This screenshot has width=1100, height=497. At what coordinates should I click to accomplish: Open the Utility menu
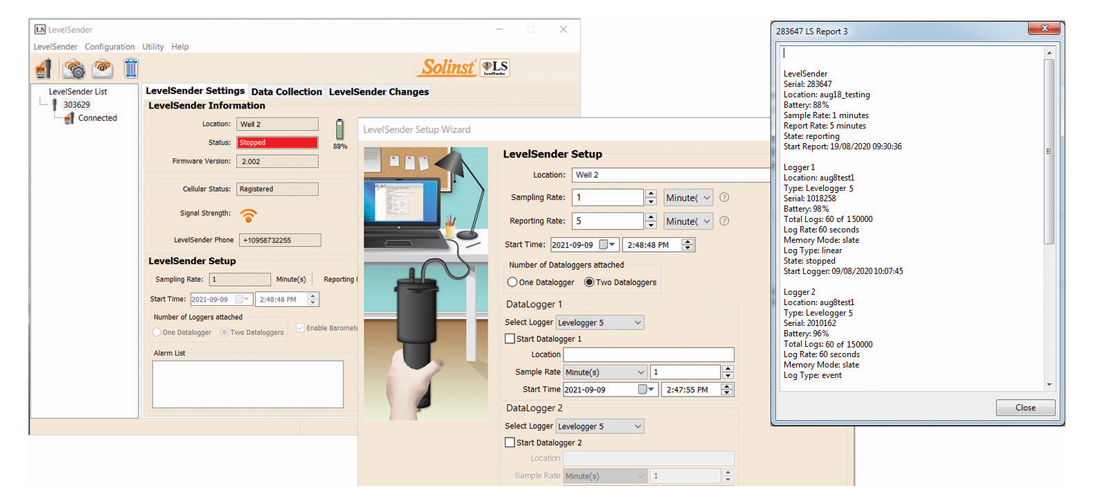(153, 46)
